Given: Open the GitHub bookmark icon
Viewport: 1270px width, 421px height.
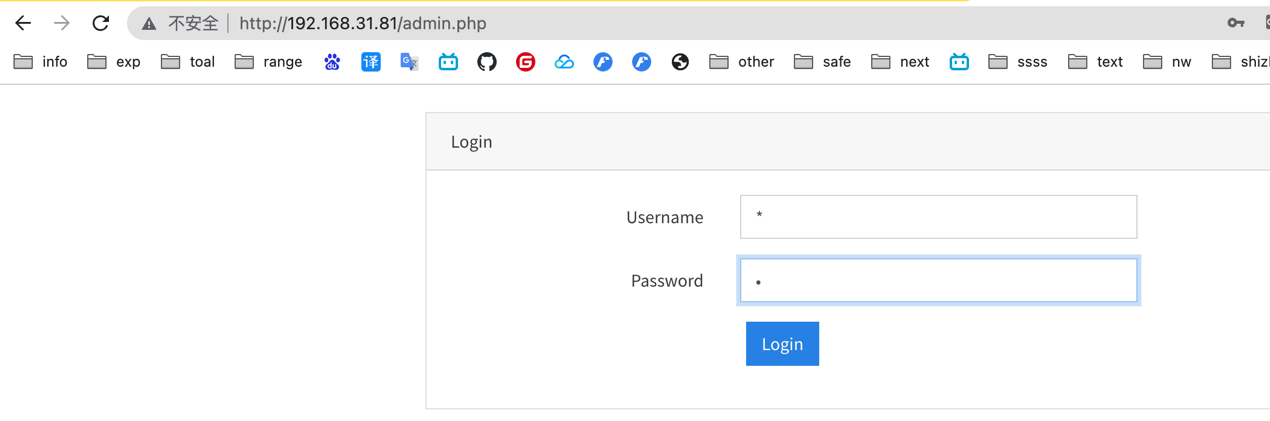Looking at the screenshot, I should pos(487,62).
